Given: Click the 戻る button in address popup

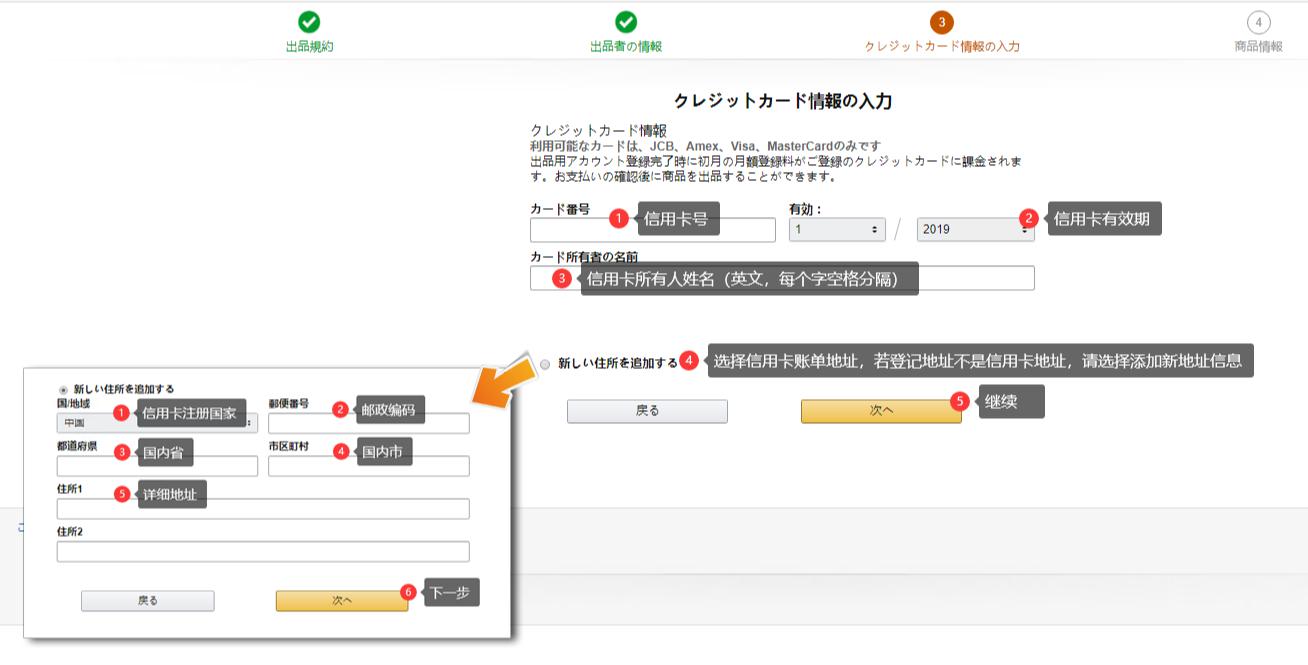Looking at the screenshot, I should (148, 601).
